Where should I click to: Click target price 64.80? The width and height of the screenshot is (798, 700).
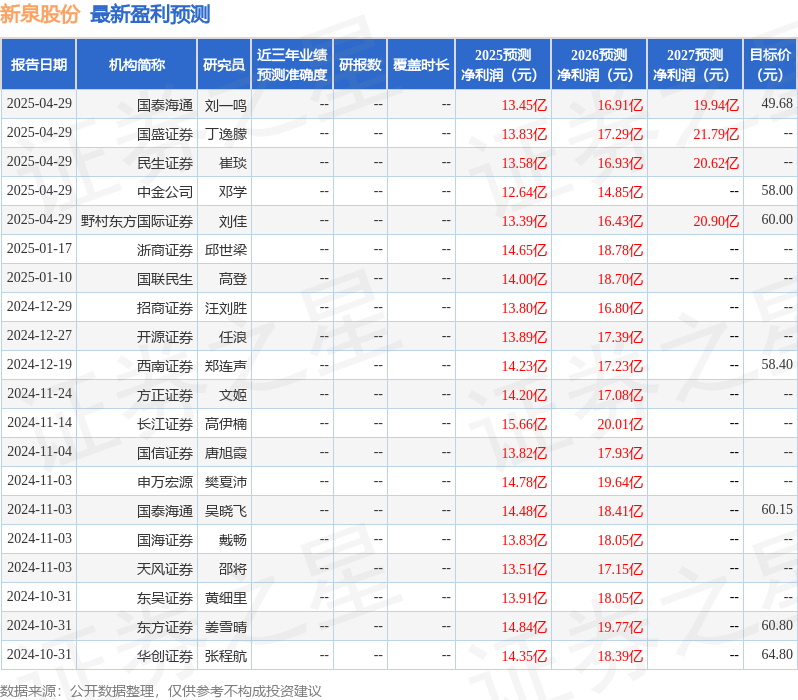point(777,655)
